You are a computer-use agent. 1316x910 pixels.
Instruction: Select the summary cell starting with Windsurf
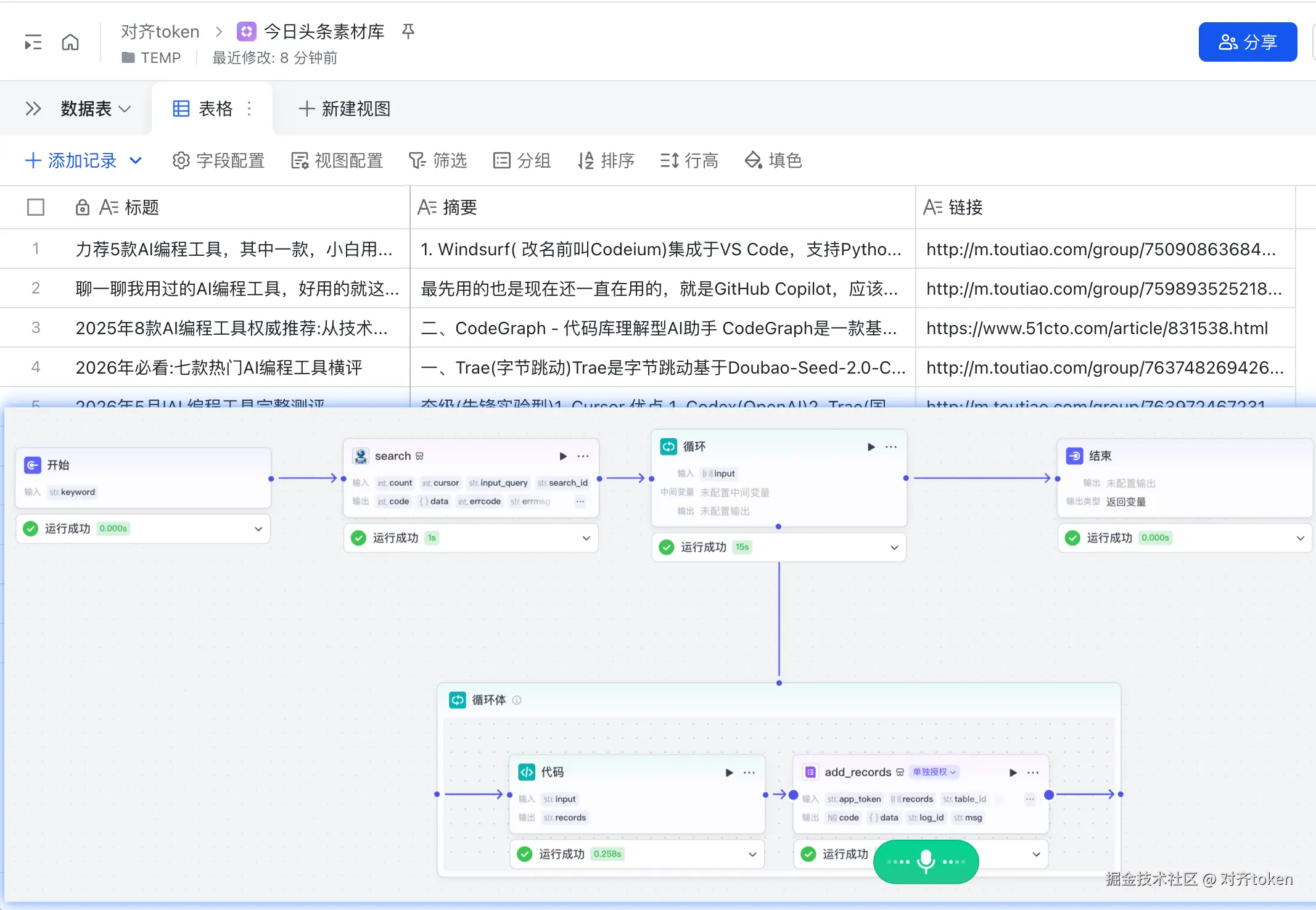(663, 249)
